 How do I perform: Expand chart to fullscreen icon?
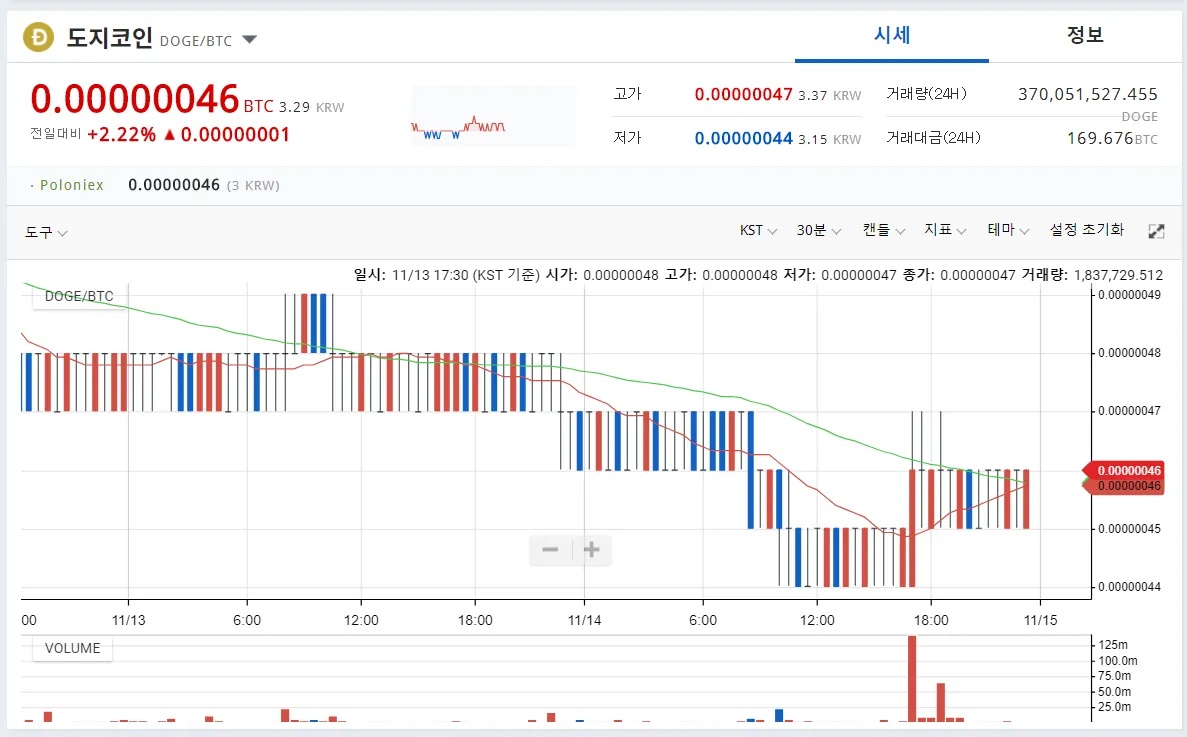click(x=1156, y=232)
